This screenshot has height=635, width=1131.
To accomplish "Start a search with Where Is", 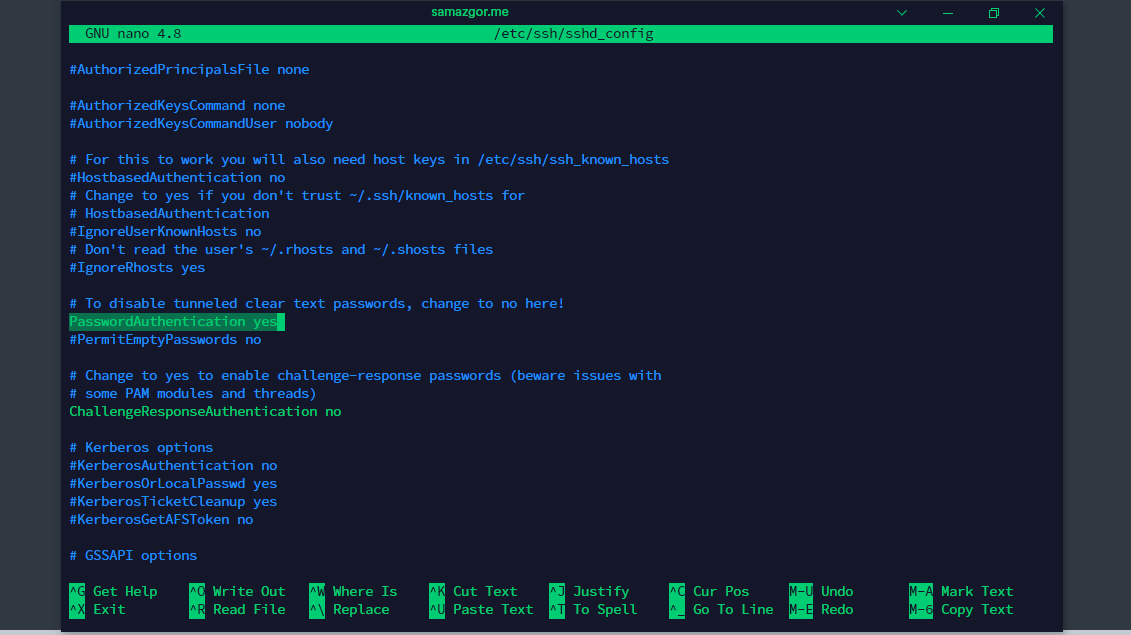I will pos(364,591).
